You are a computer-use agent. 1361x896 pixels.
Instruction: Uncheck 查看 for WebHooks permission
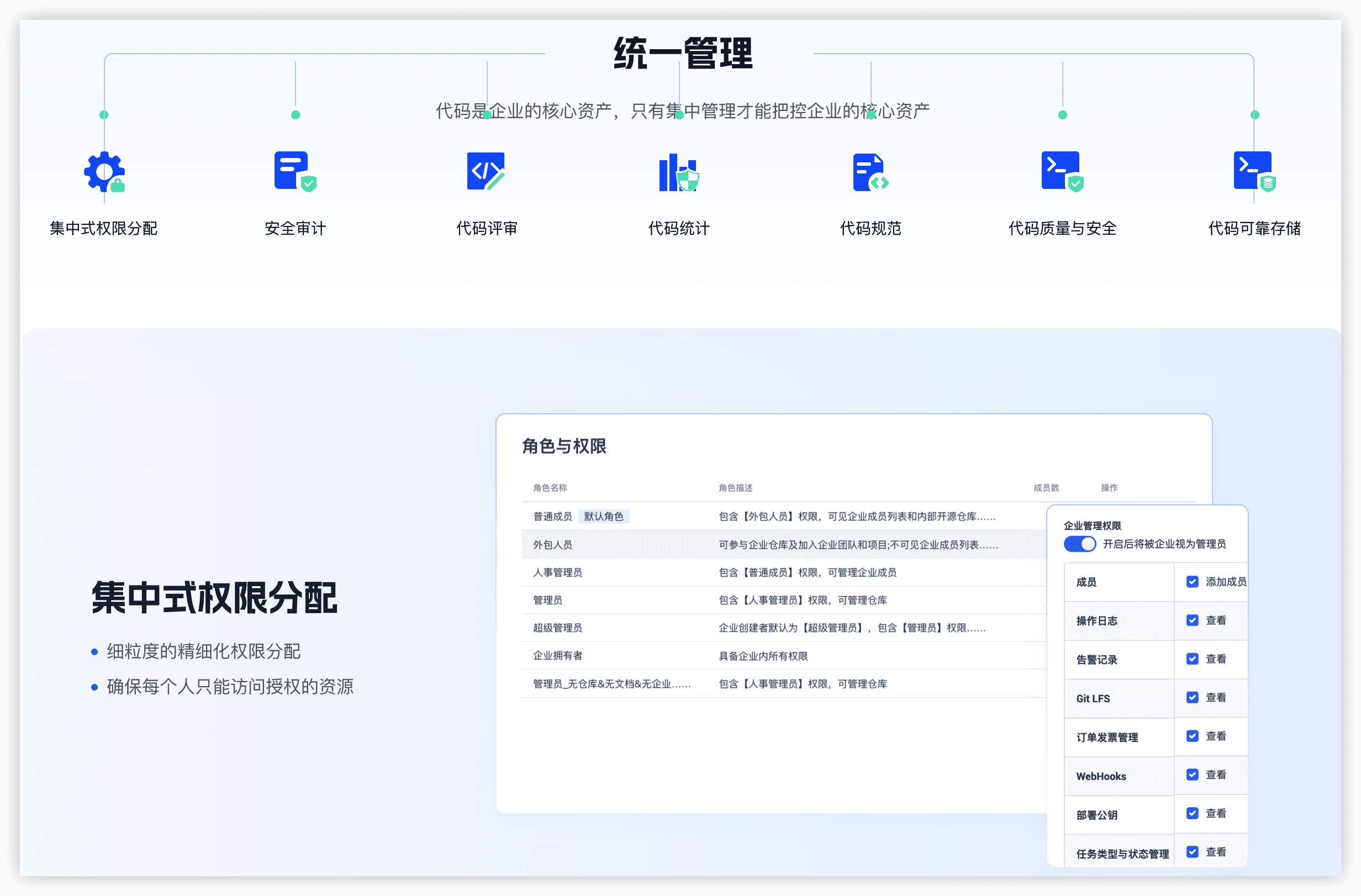(1193, 775)
